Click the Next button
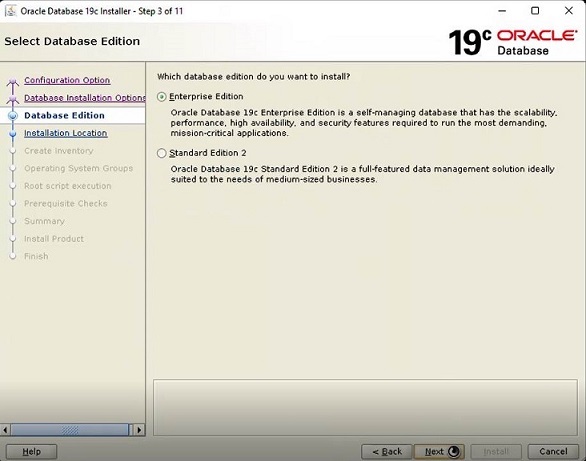 440,452
